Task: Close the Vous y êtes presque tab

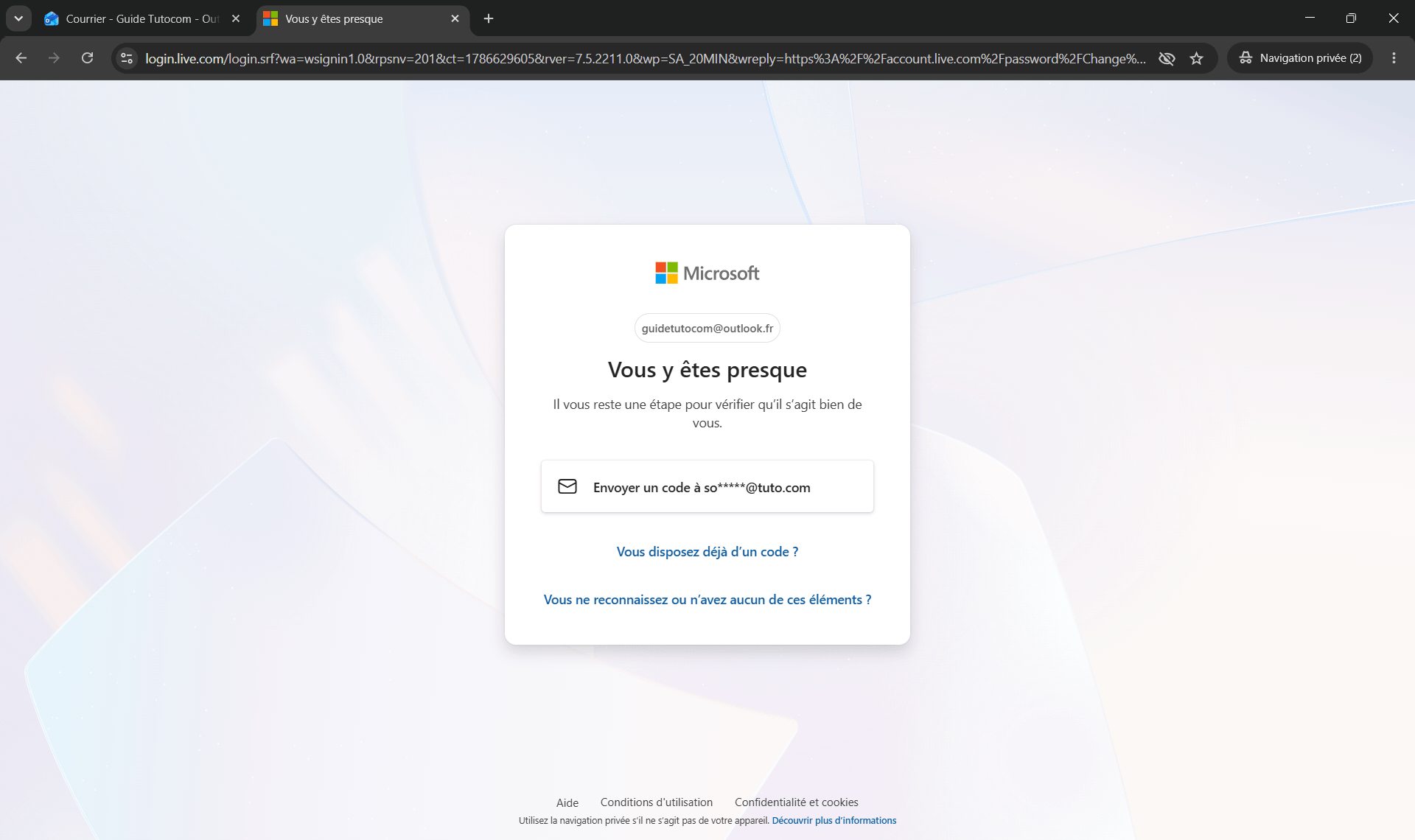Action: pos(455,19)
